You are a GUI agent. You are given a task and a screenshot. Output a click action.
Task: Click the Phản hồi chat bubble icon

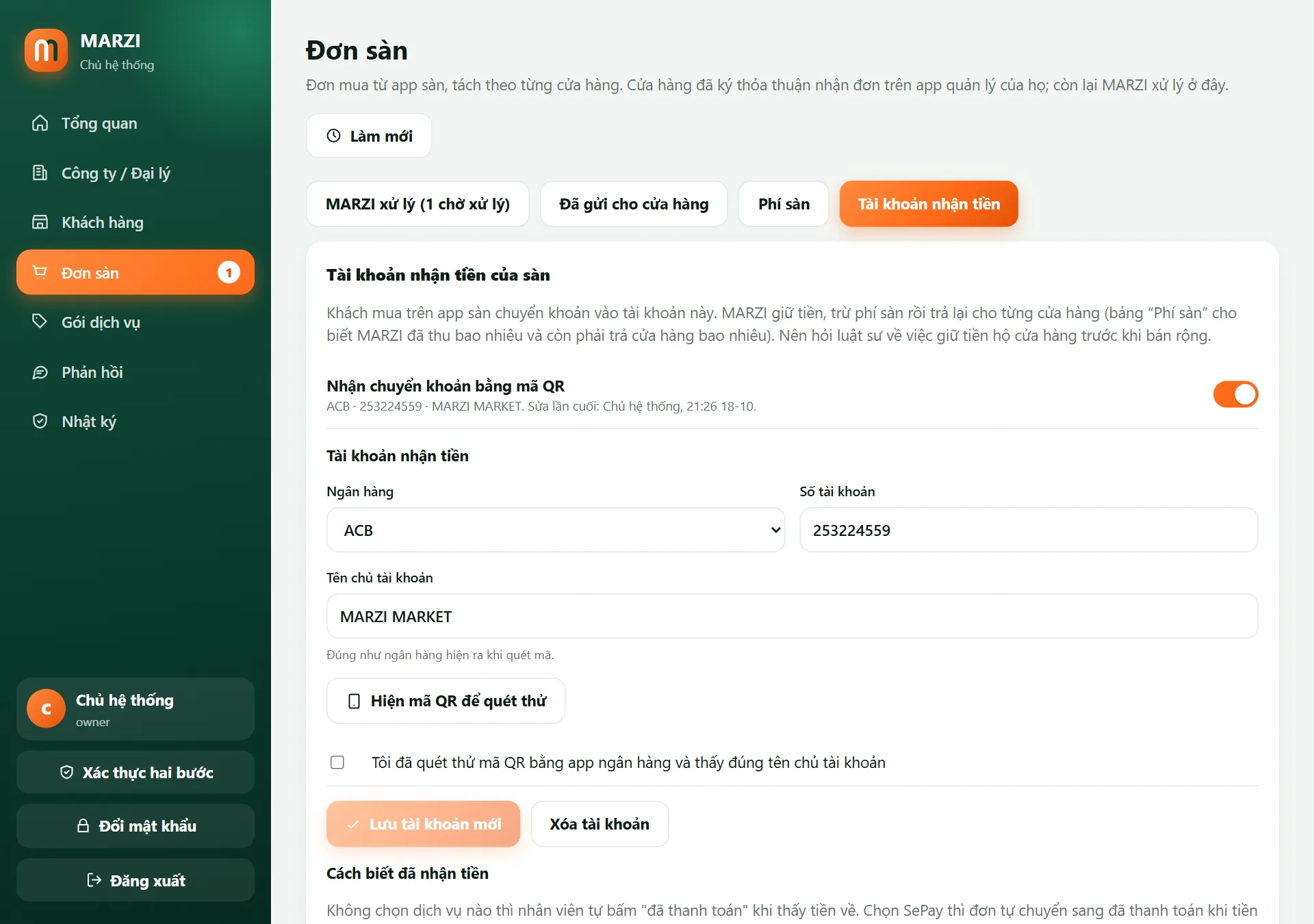[x=40, y=372]
